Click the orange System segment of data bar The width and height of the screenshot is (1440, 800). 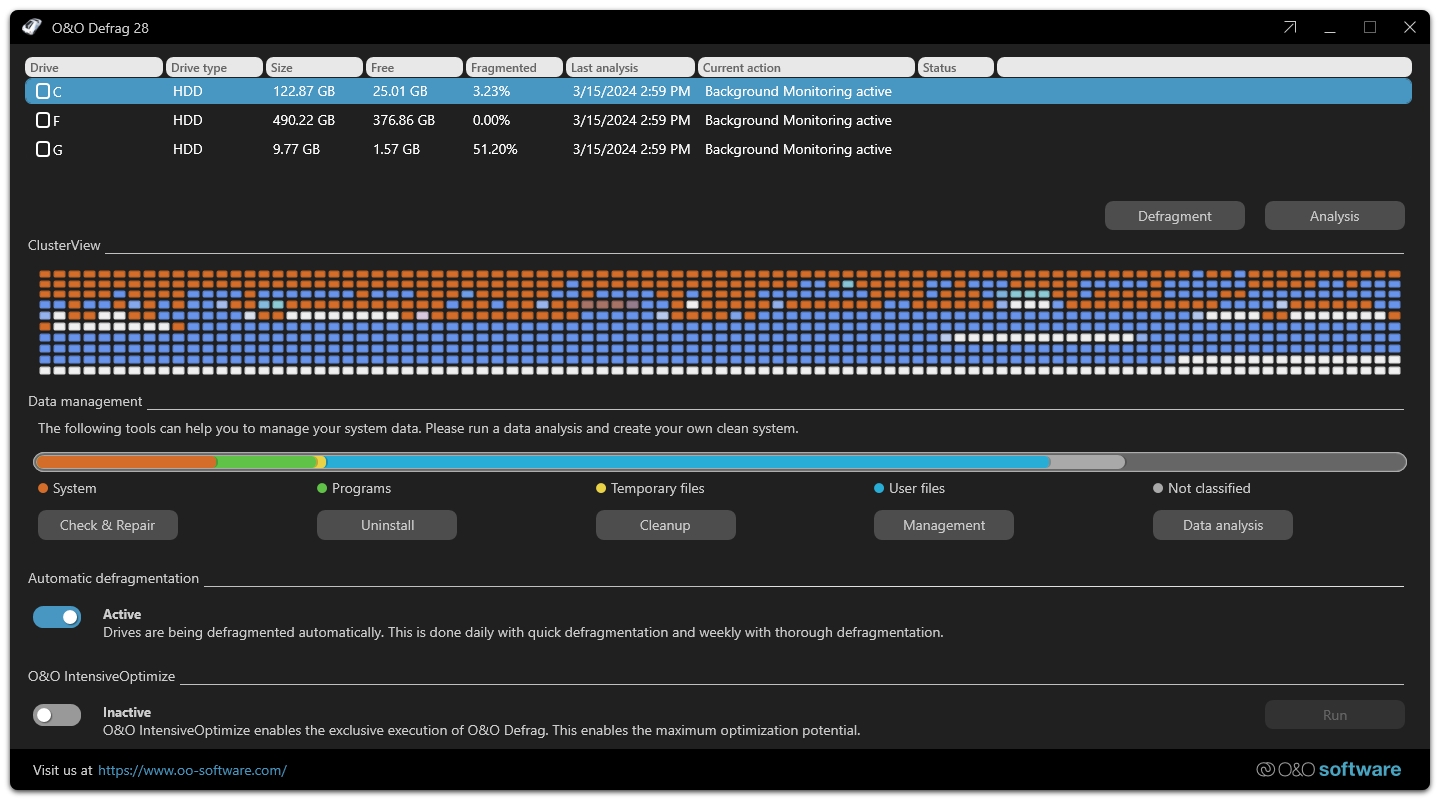127,462
